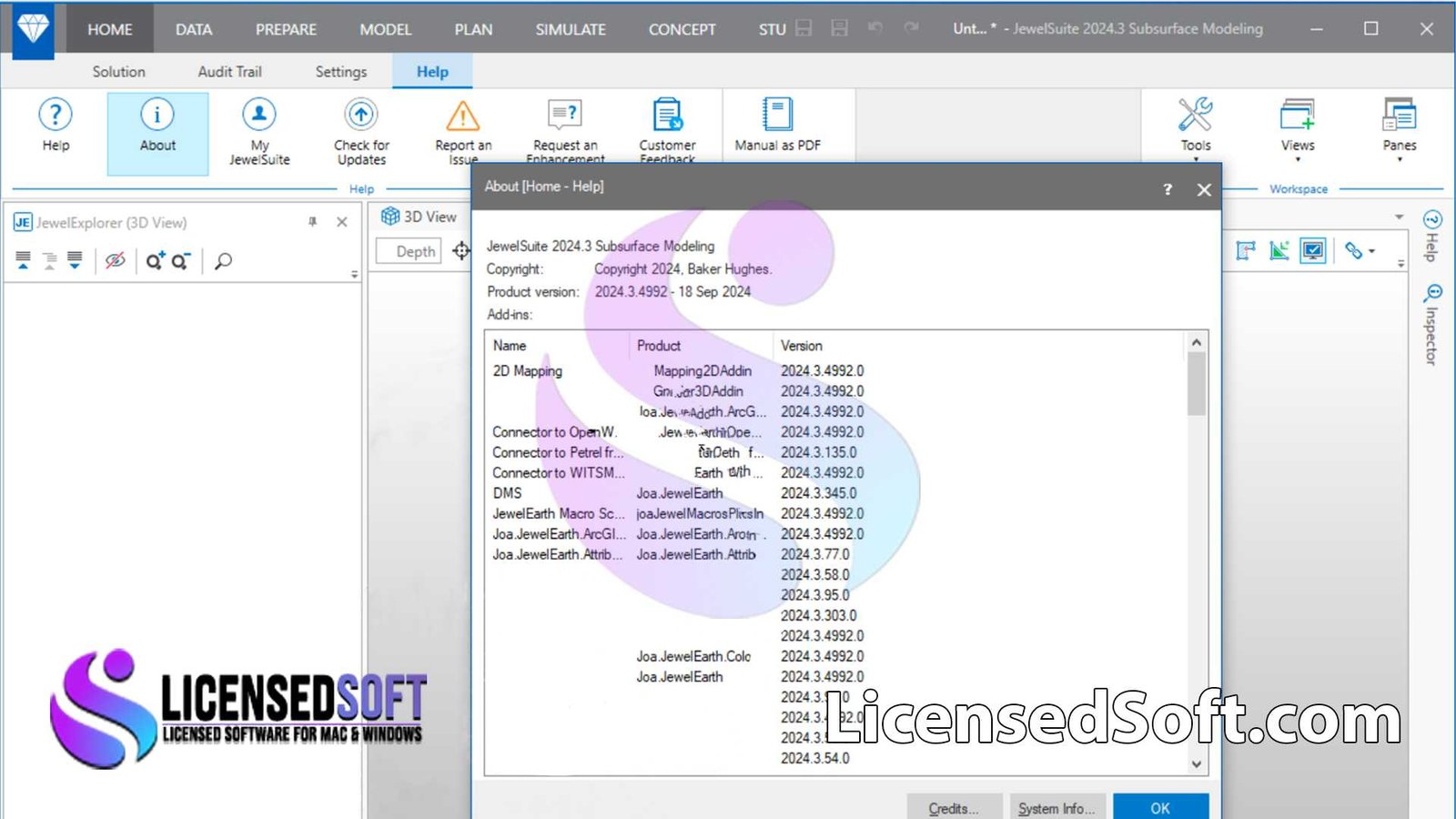Click zoom-in plus icon in JewelExplorer
The width and height of the screenshot is (1456, 819).
155,261
